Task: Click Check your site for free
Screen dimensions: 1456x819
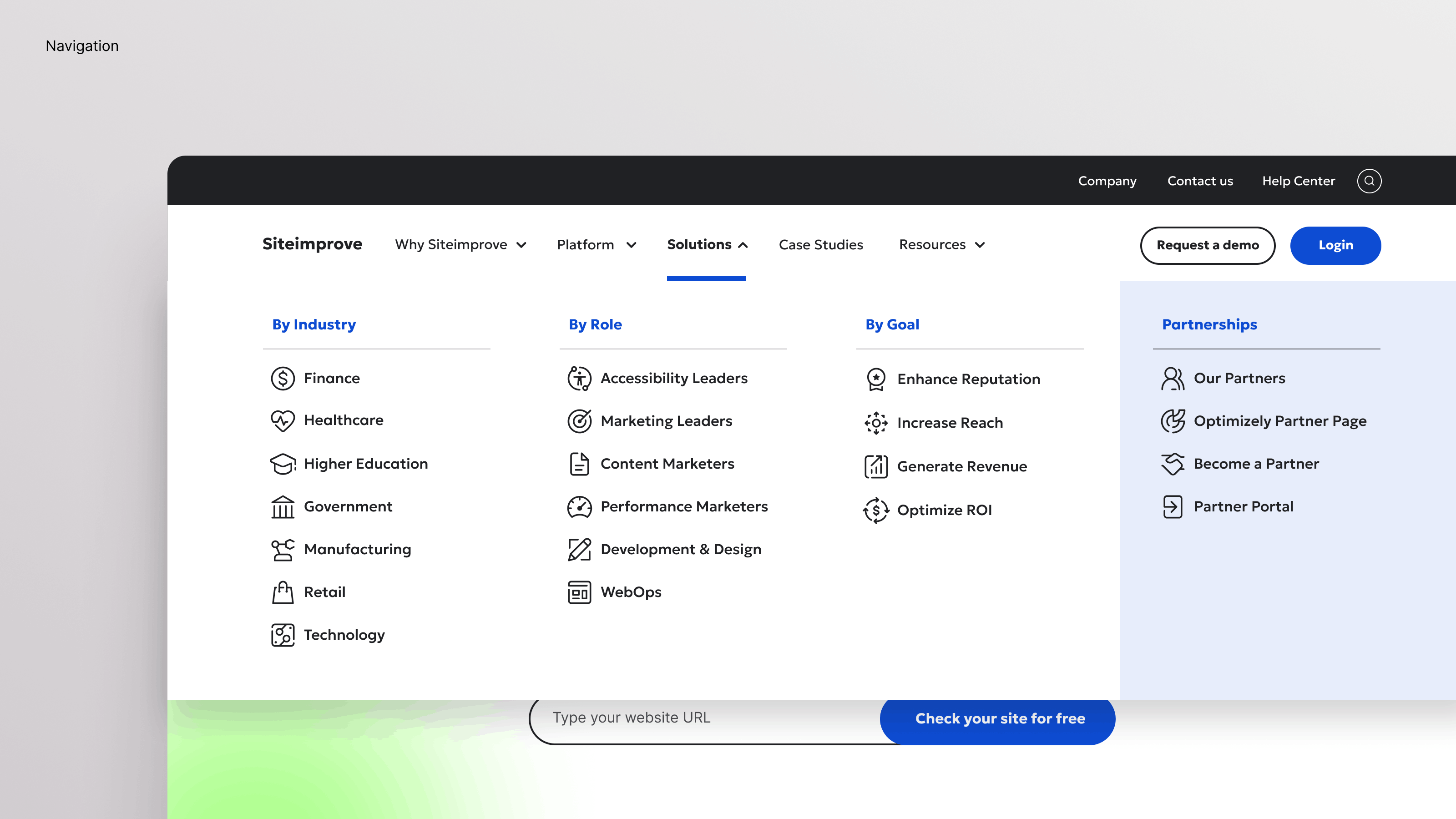Action: pyautogui.click(x=999, y=718)
